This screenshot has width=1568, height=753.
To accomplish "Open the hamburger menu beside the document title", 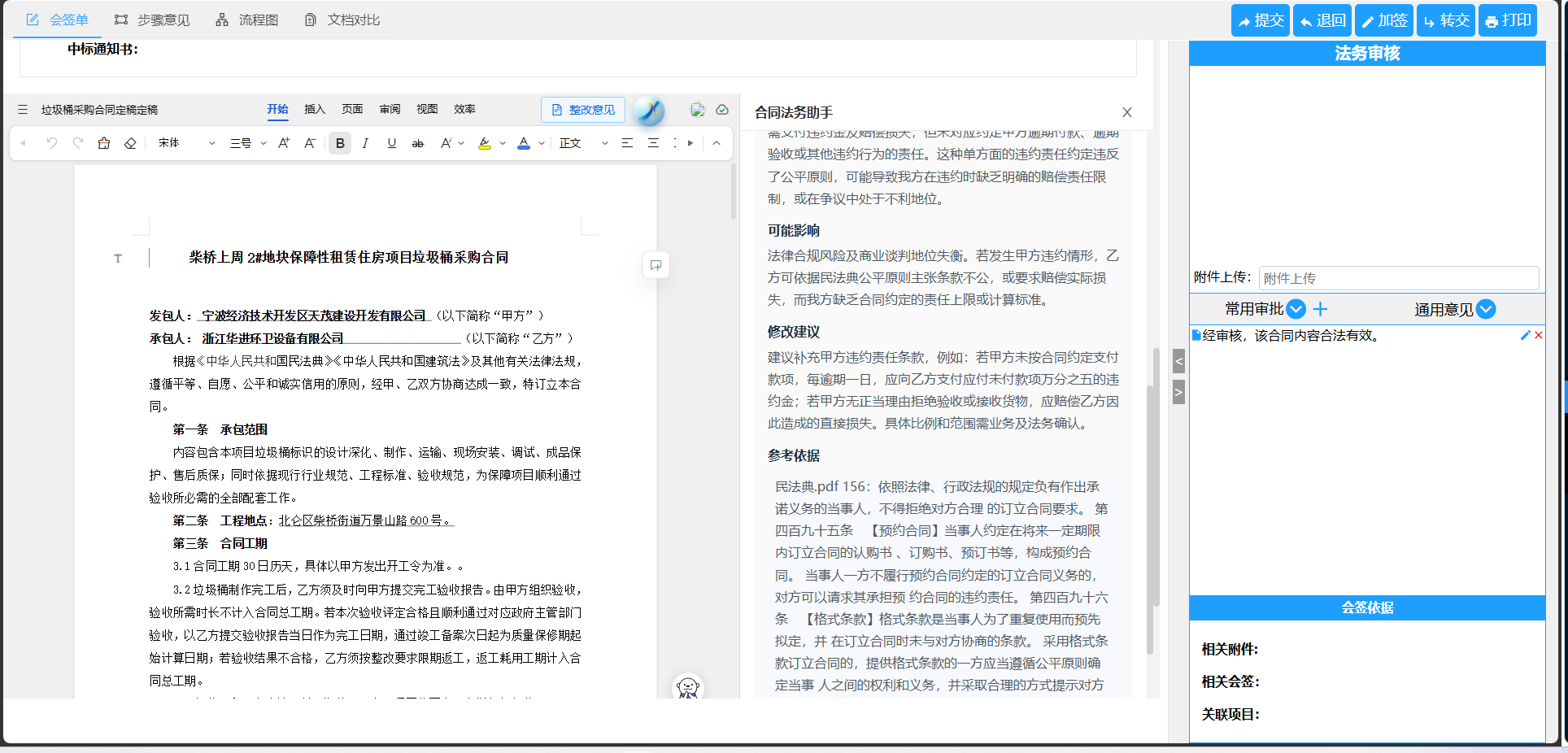I will tap(23, 110).
